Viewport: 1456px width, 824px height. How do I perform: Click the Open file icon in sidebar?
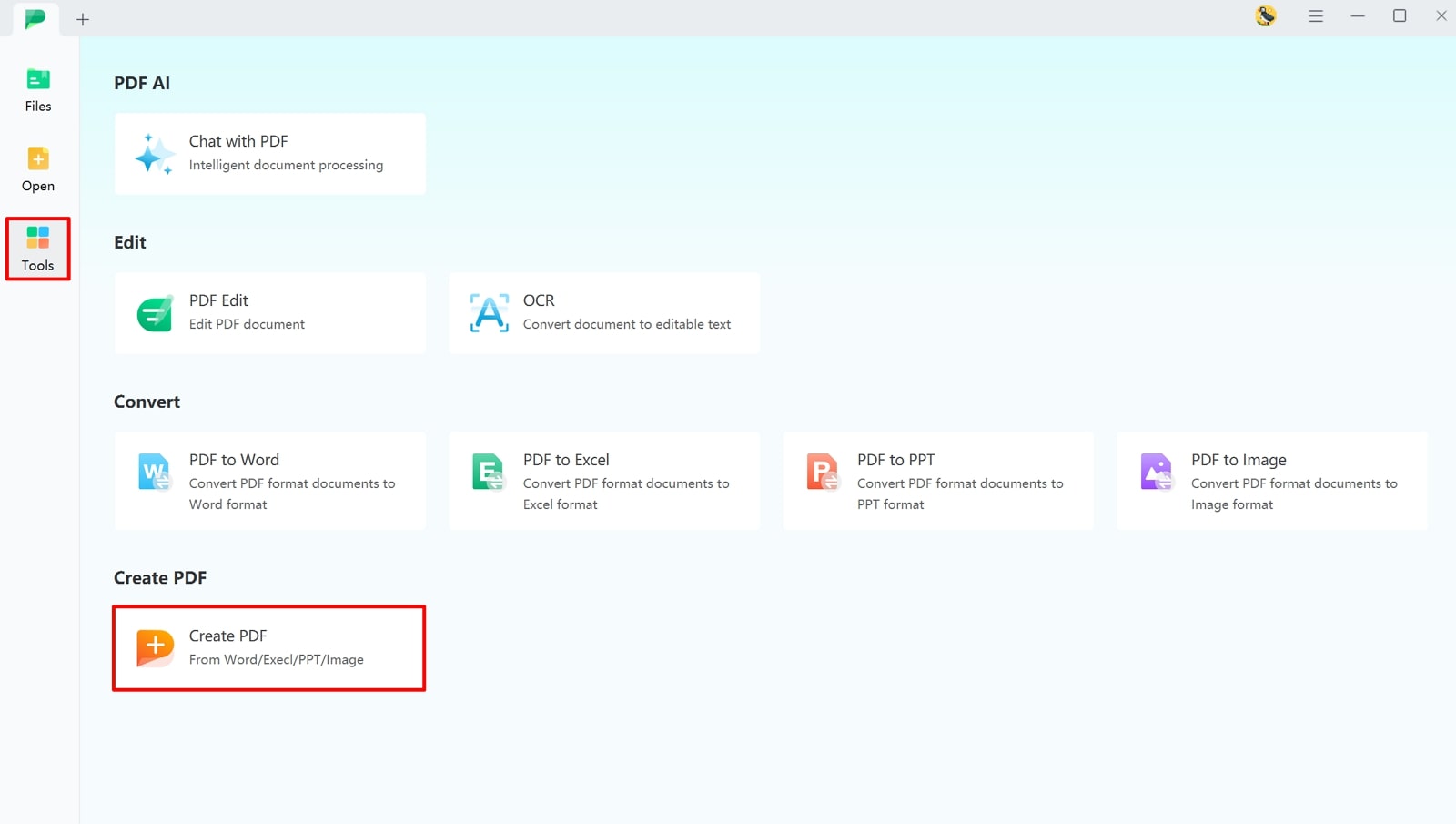[x=38, y=159]
